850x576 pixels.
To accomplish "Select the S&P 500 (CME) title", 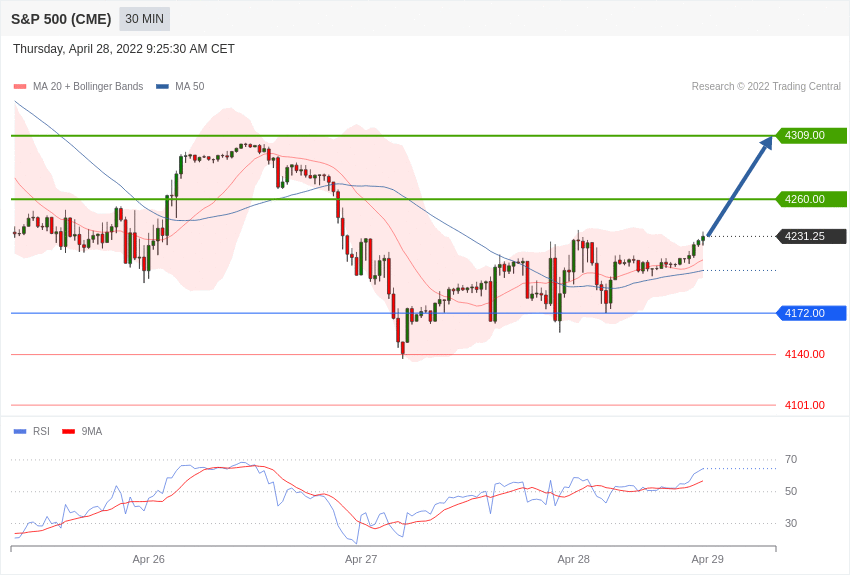I will [x=61, y=20].
